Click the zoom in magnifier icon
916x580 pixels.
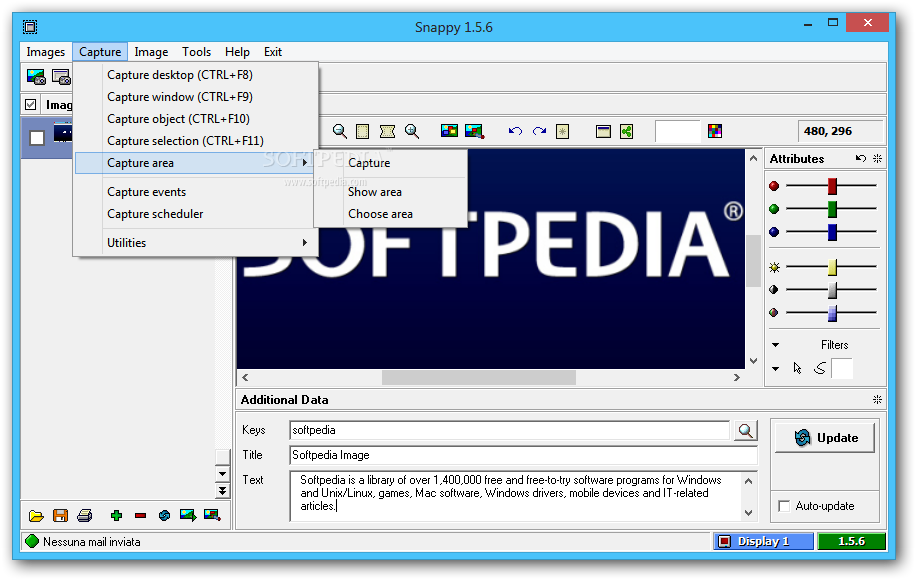412,131
